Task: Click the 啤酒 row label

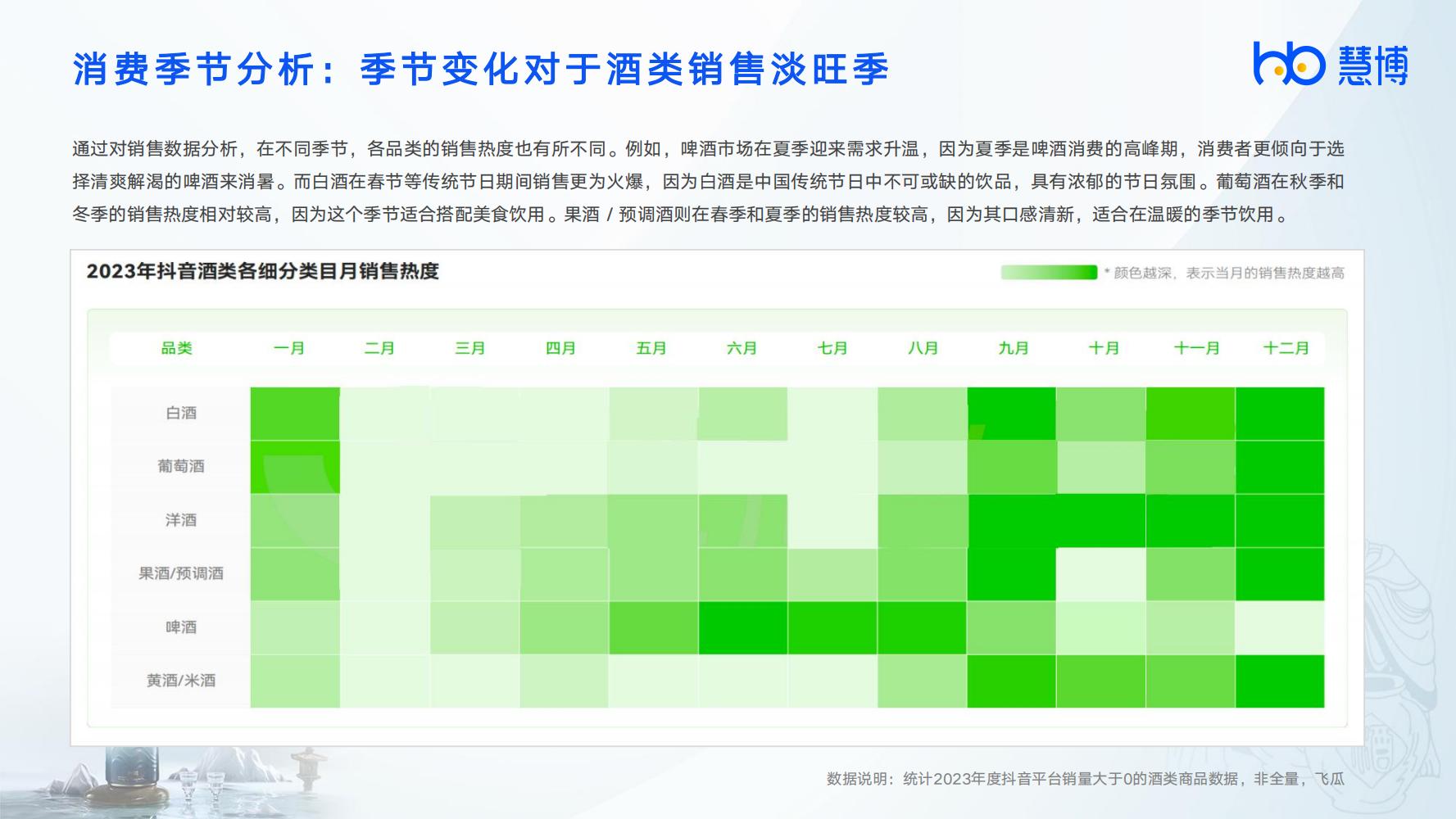Action: pos(181,627)
